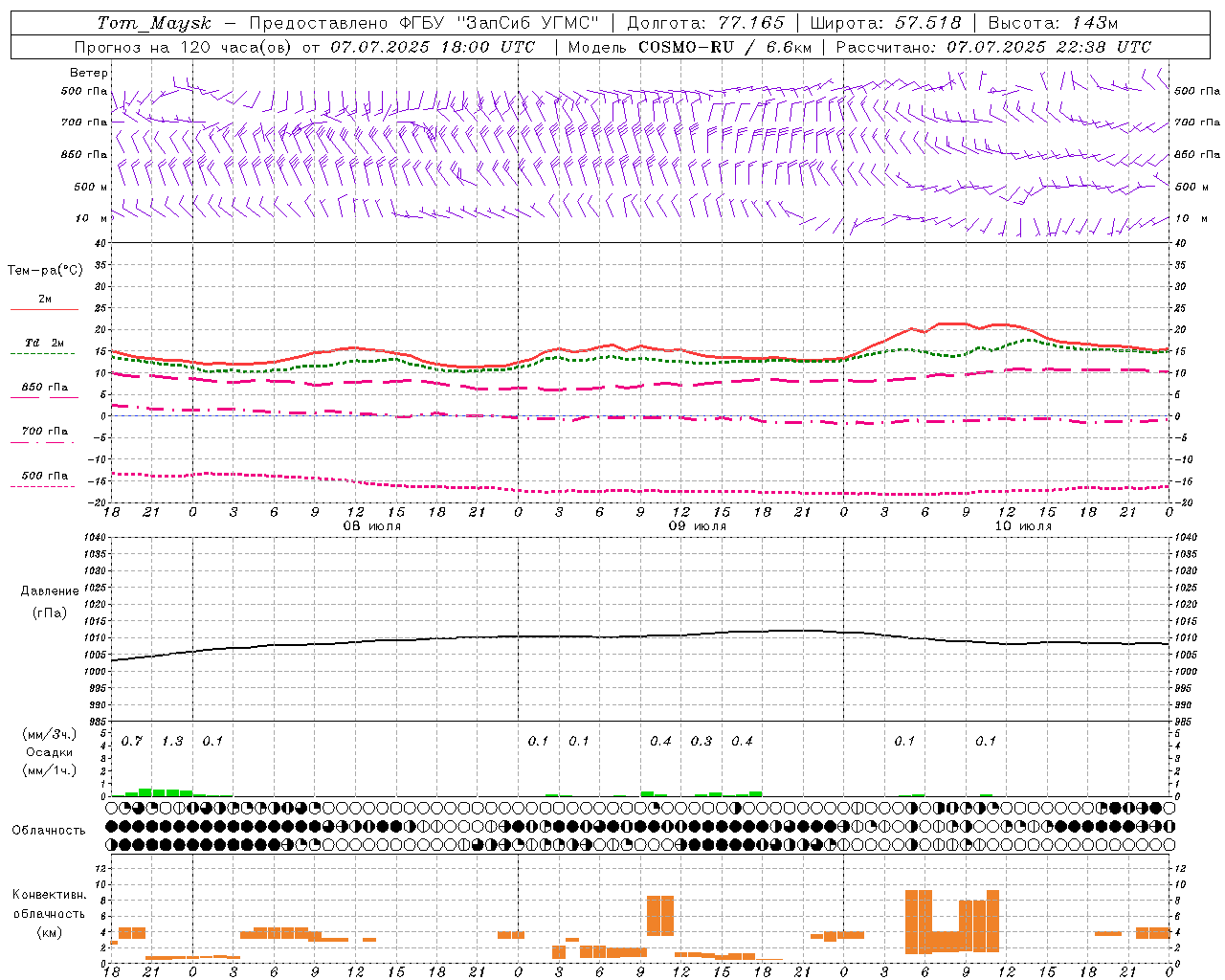This screenshot has height=980, width=1225.
Task: Click the Давление panel label
Action: pyautogui.click(x=50, y=591)
